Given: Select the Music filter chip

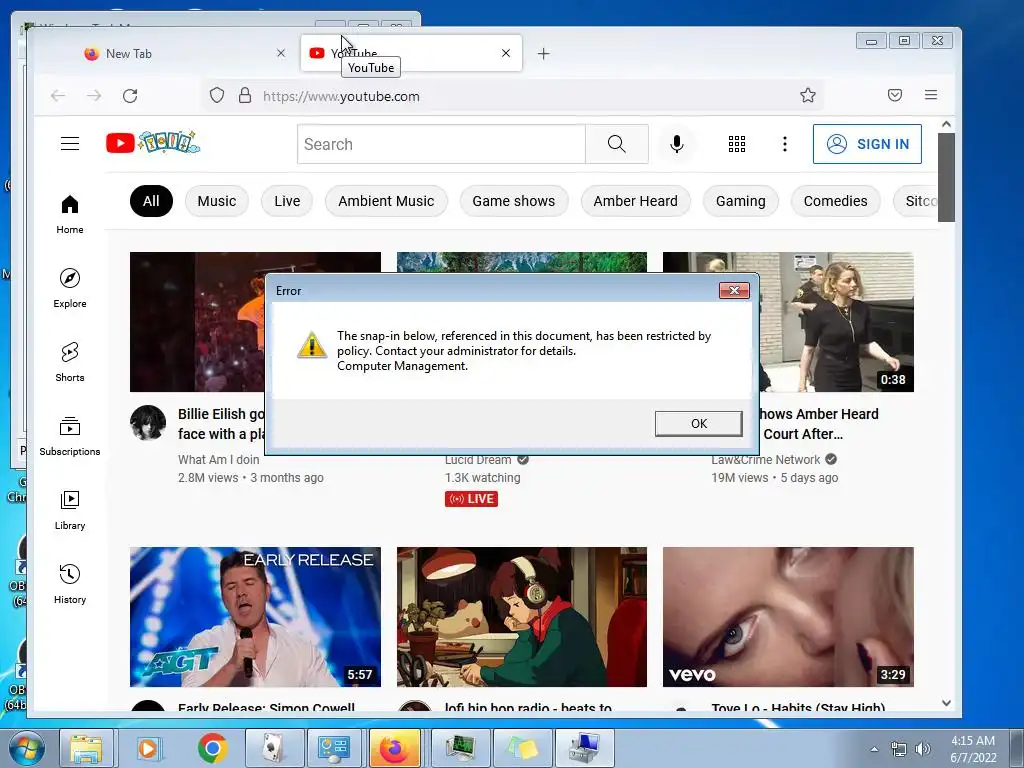Looking at the screenshot, I should click(x=217, y=201).
